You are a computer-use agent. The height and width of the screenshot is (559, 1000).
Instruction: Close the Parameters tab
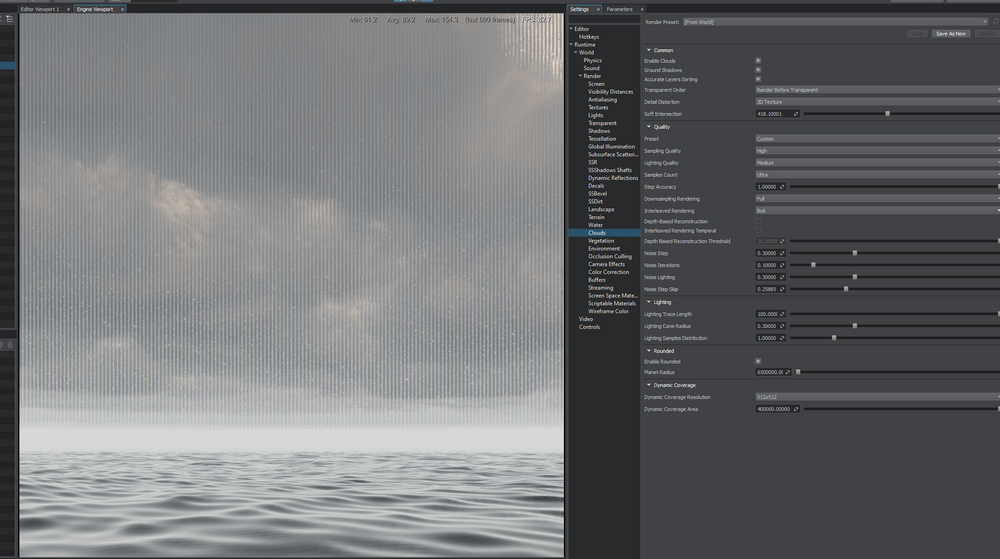click(642, 10)
